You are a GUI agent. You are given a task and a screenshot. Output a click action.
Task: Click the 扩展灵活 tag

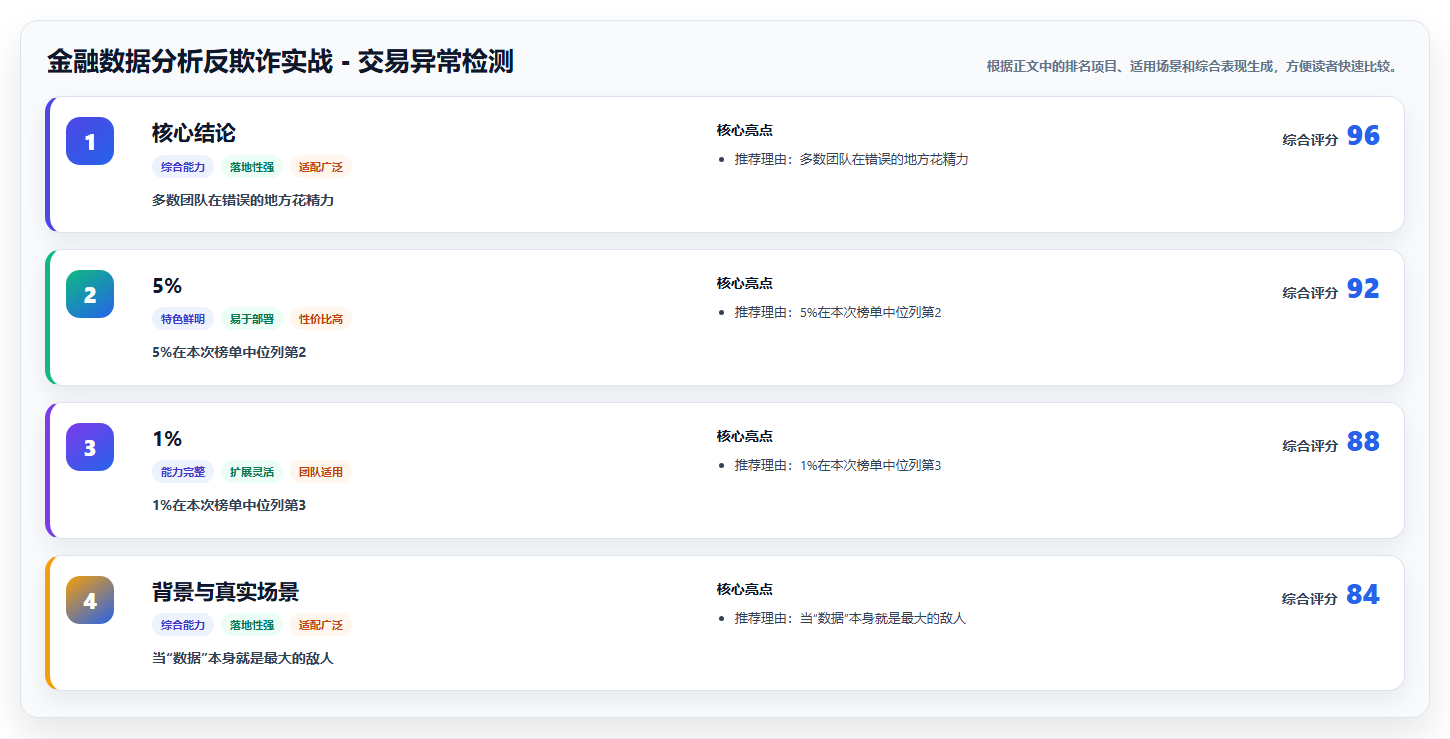(x=252, y=473)
